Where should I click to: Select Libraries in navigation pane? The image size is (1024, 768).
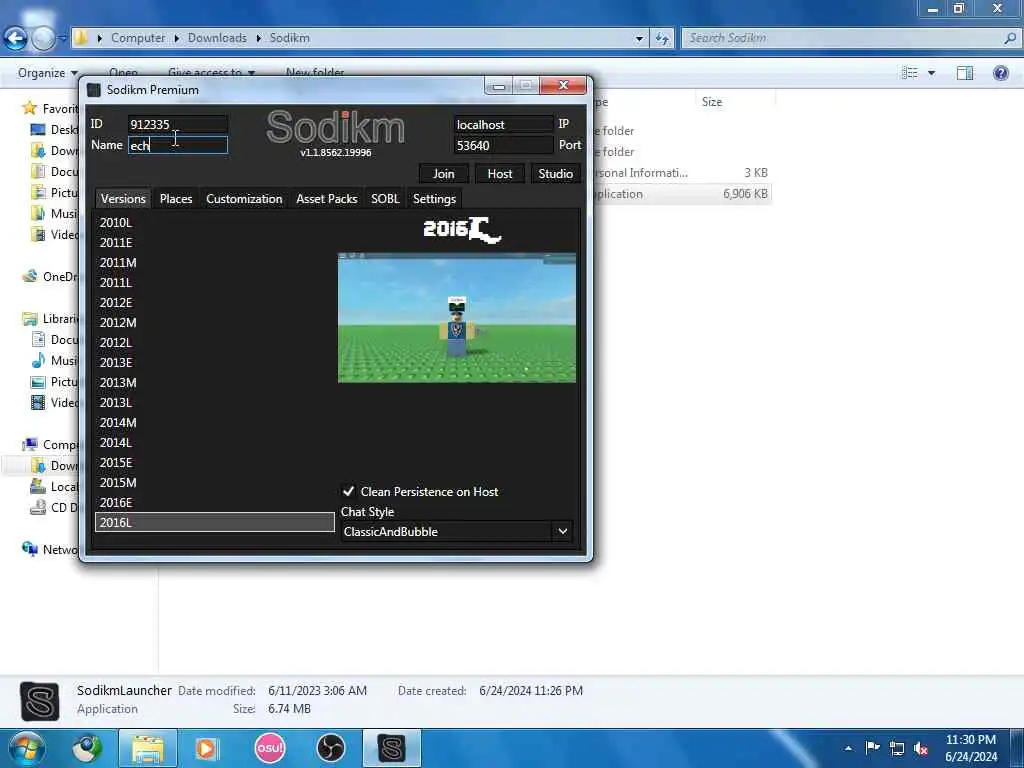click(51, 319)
